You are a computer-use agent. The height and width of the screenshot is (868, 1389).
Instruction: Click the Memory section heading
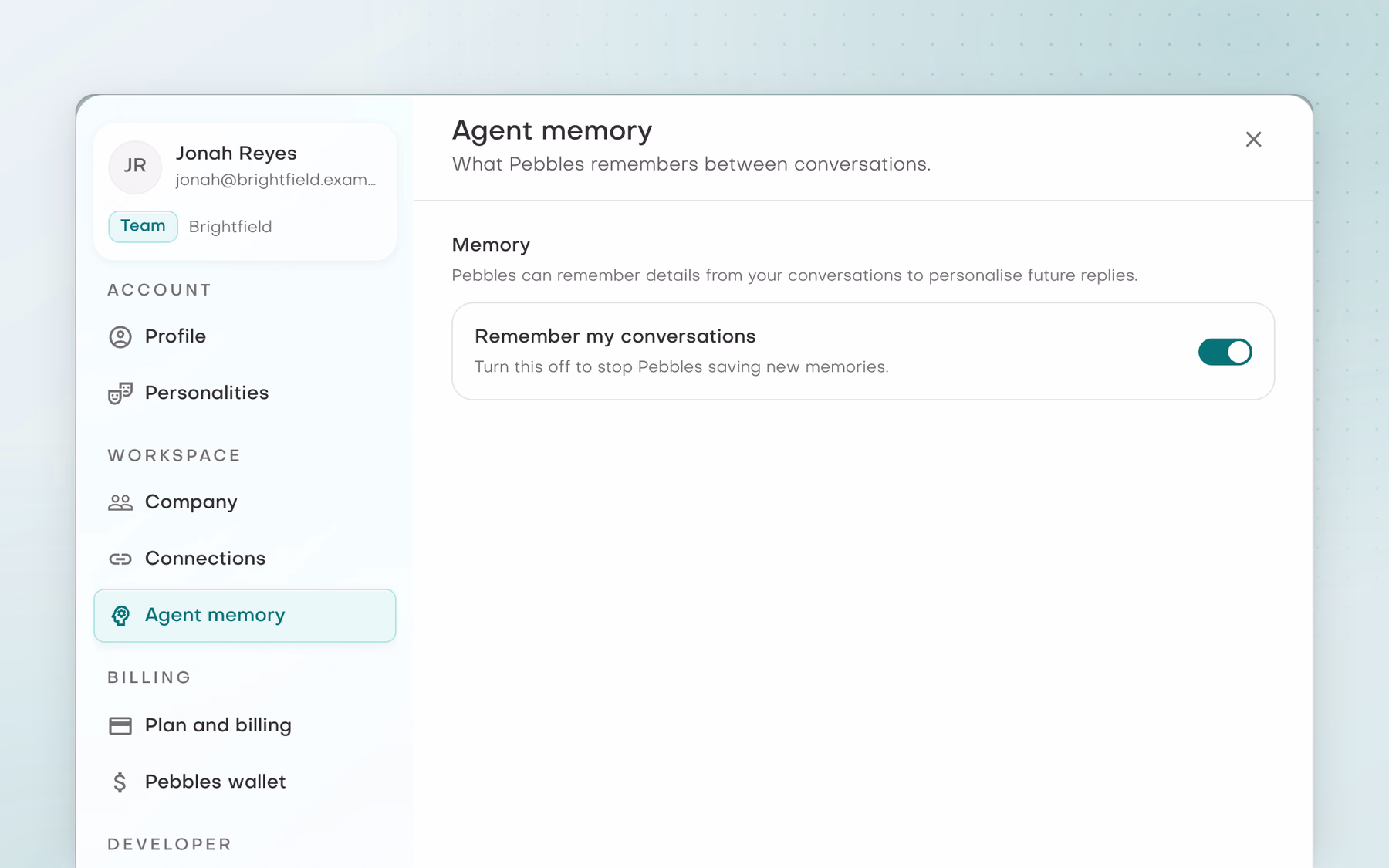point(491,245)
